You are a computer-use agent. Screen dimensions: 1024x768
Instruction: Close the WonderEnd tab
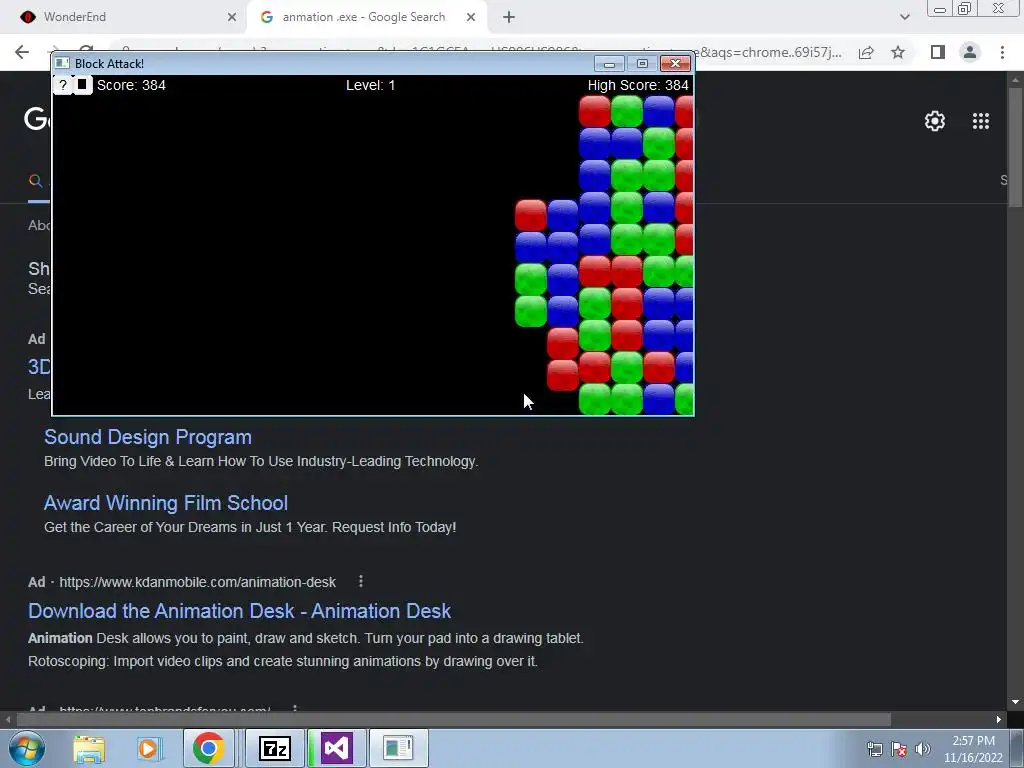click(232, 17)
